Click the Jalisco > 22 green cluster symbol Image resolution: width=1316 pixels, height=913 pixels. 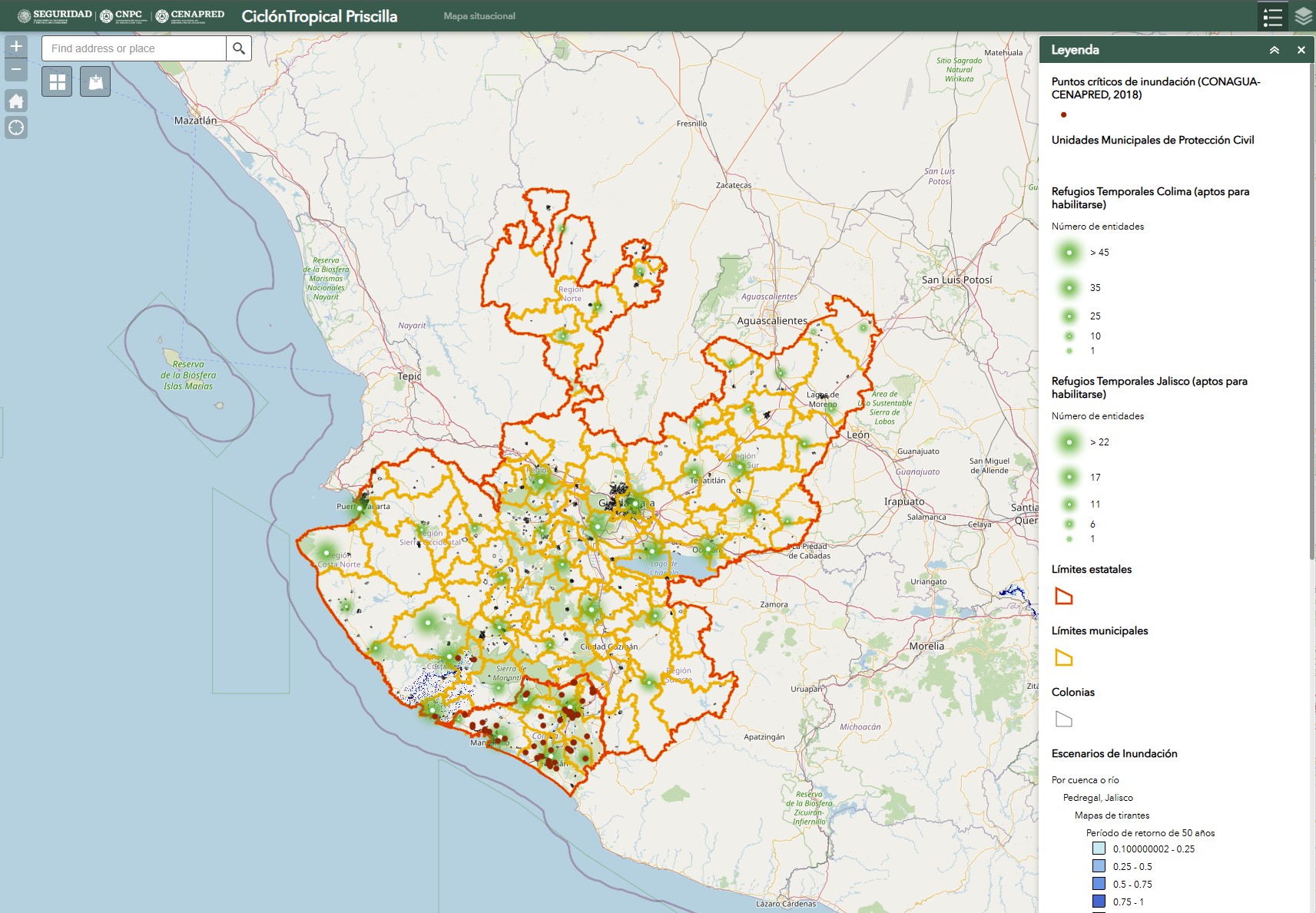(x=1069, y=442)
